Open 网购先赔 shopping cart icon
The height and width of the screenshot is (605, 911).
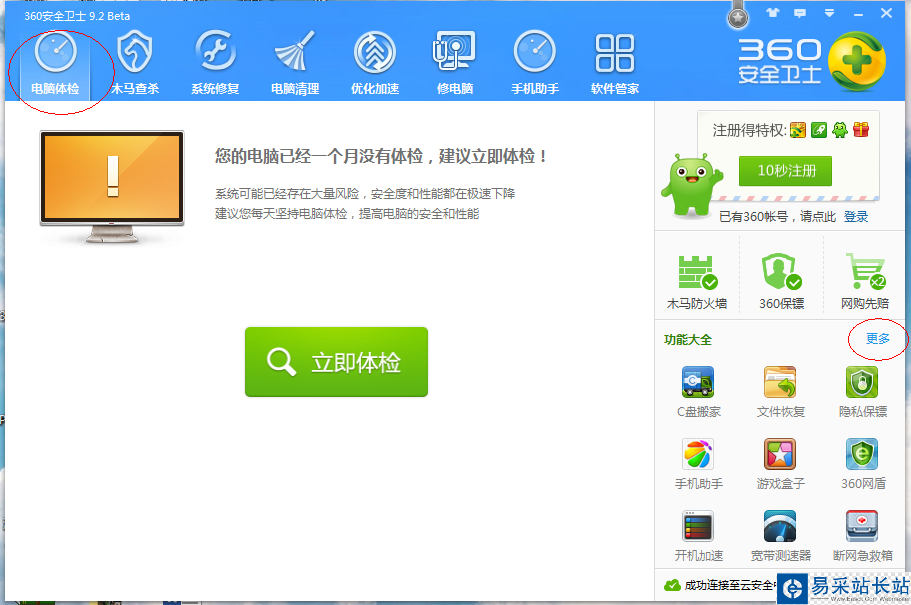(x=865, y=282)
